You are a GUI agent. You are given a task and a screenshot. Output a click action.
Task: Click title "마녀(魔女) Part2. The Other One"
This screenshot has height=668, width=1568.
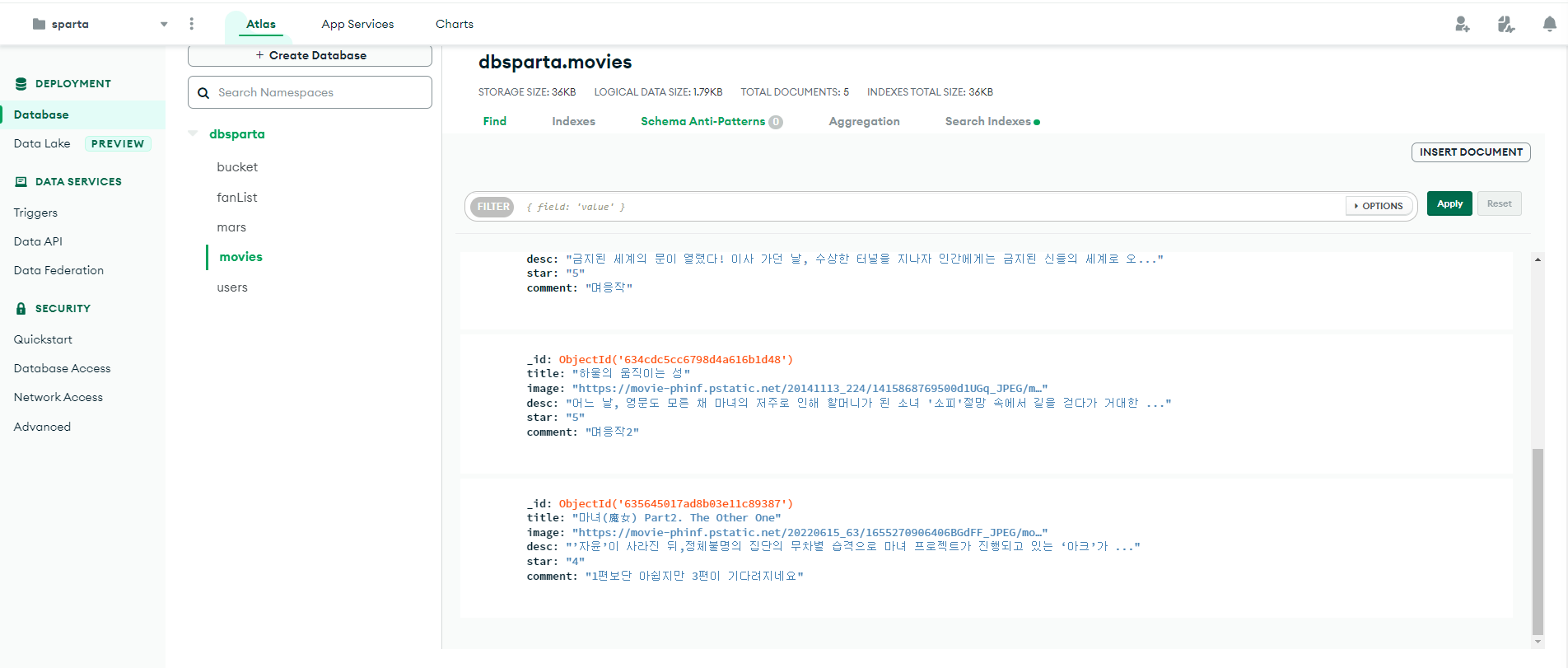(676, 518)
